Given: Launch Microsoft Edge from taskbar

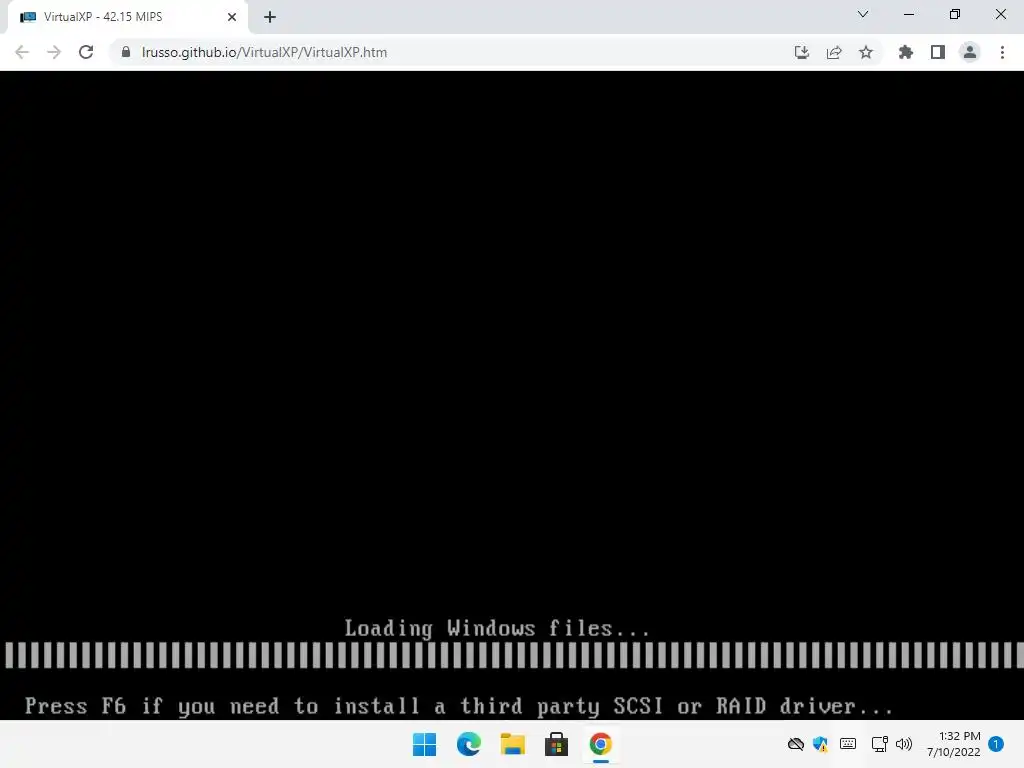Looking at the screenshot, I should coord(469,744).
